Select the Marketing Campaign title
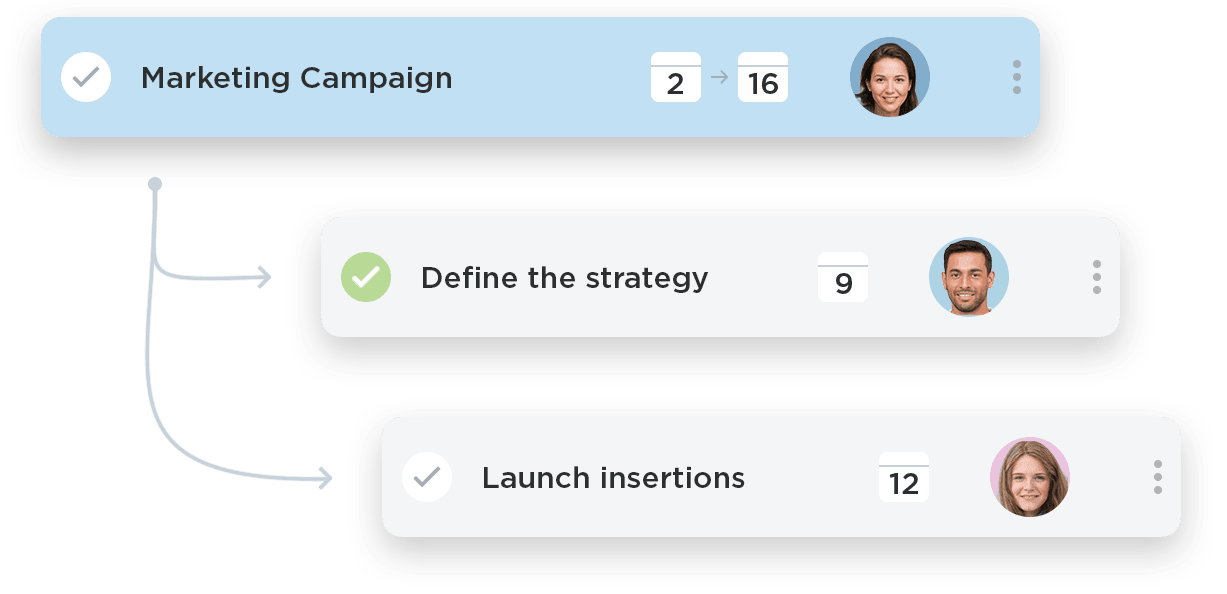 pyautogui.click(x=298, y=77)
